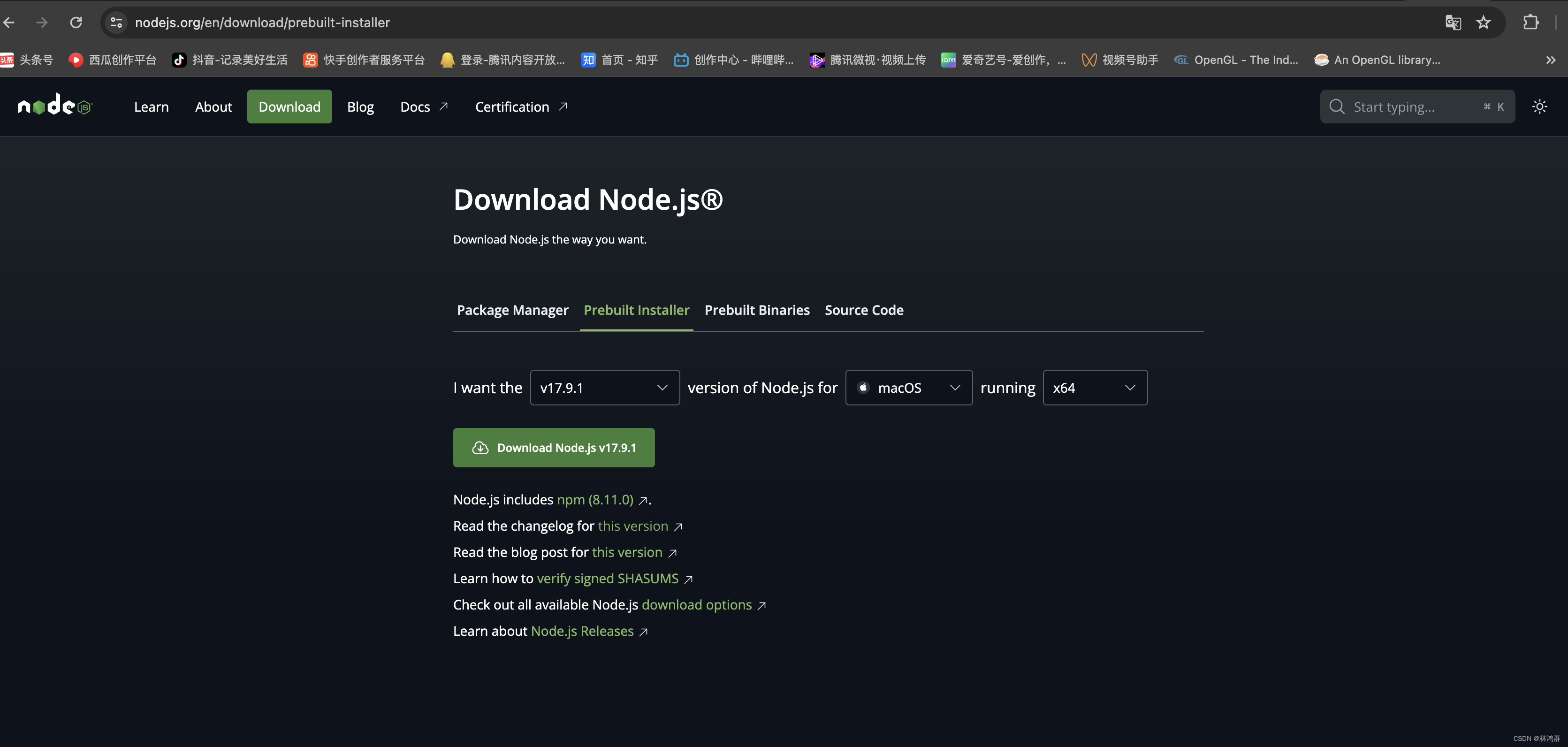
Task: Open the 头条号 bookmark
Action: (27, 60)
